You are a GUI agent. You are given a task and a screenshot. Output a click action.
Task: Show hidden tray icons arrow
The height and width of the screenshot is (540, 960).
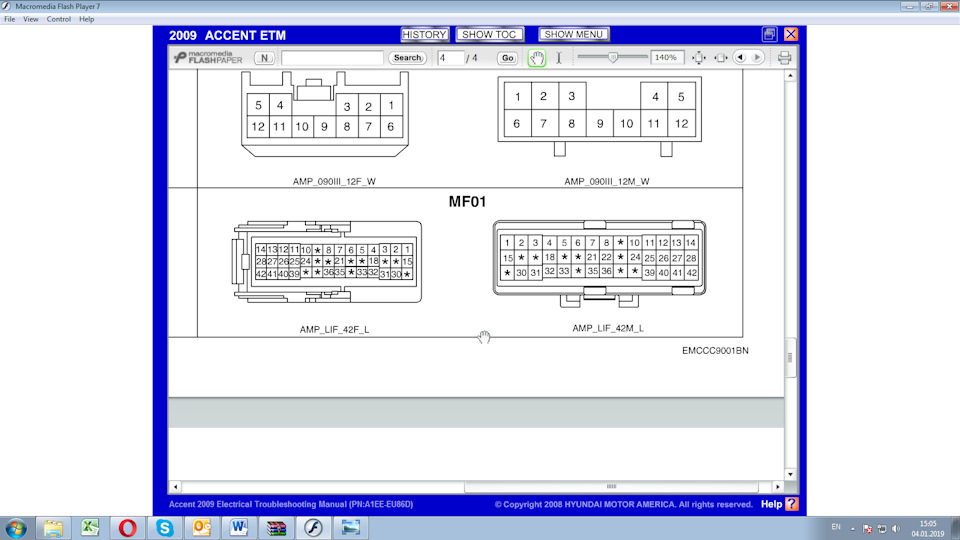tap(853, 528)
